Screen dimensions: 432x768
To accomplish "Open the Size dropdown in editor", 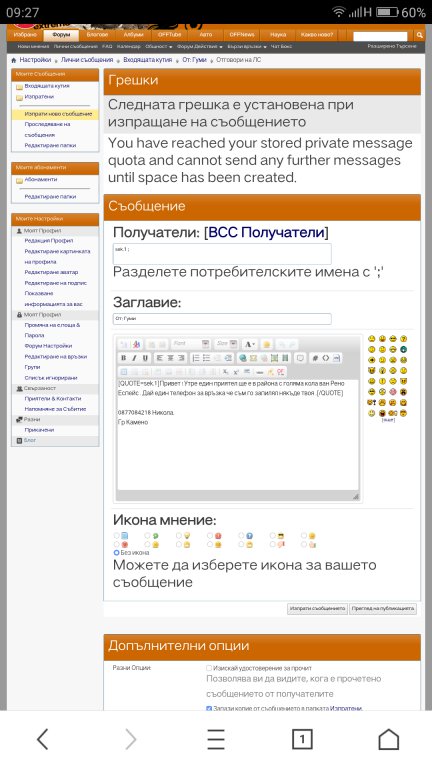I will tap(226, 344).
